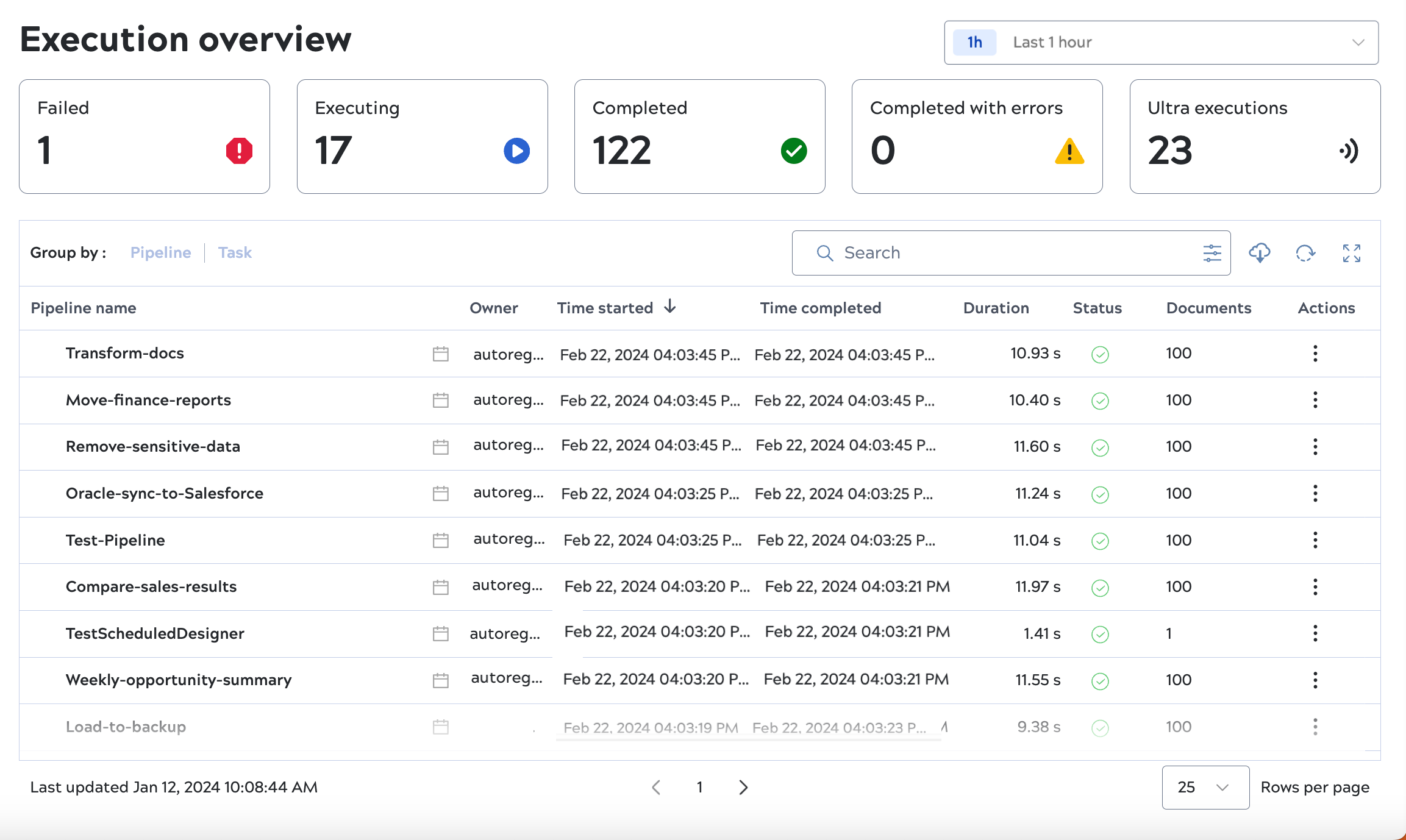The width and height of the screenshot is (1406, 840).
Task: Select the Failed summary card
Action: (x=145, y=137)
